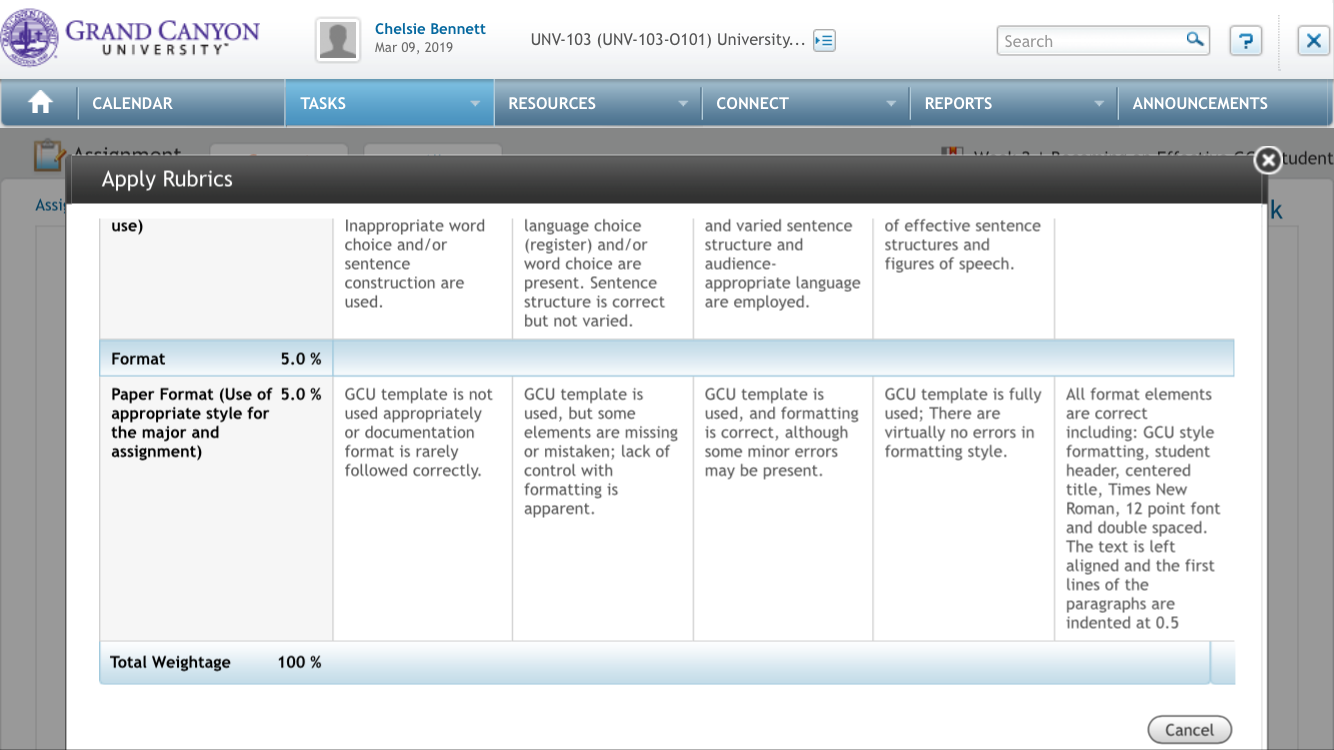Close the Apply Rubrics dialog with round X

pos(1267,160)
